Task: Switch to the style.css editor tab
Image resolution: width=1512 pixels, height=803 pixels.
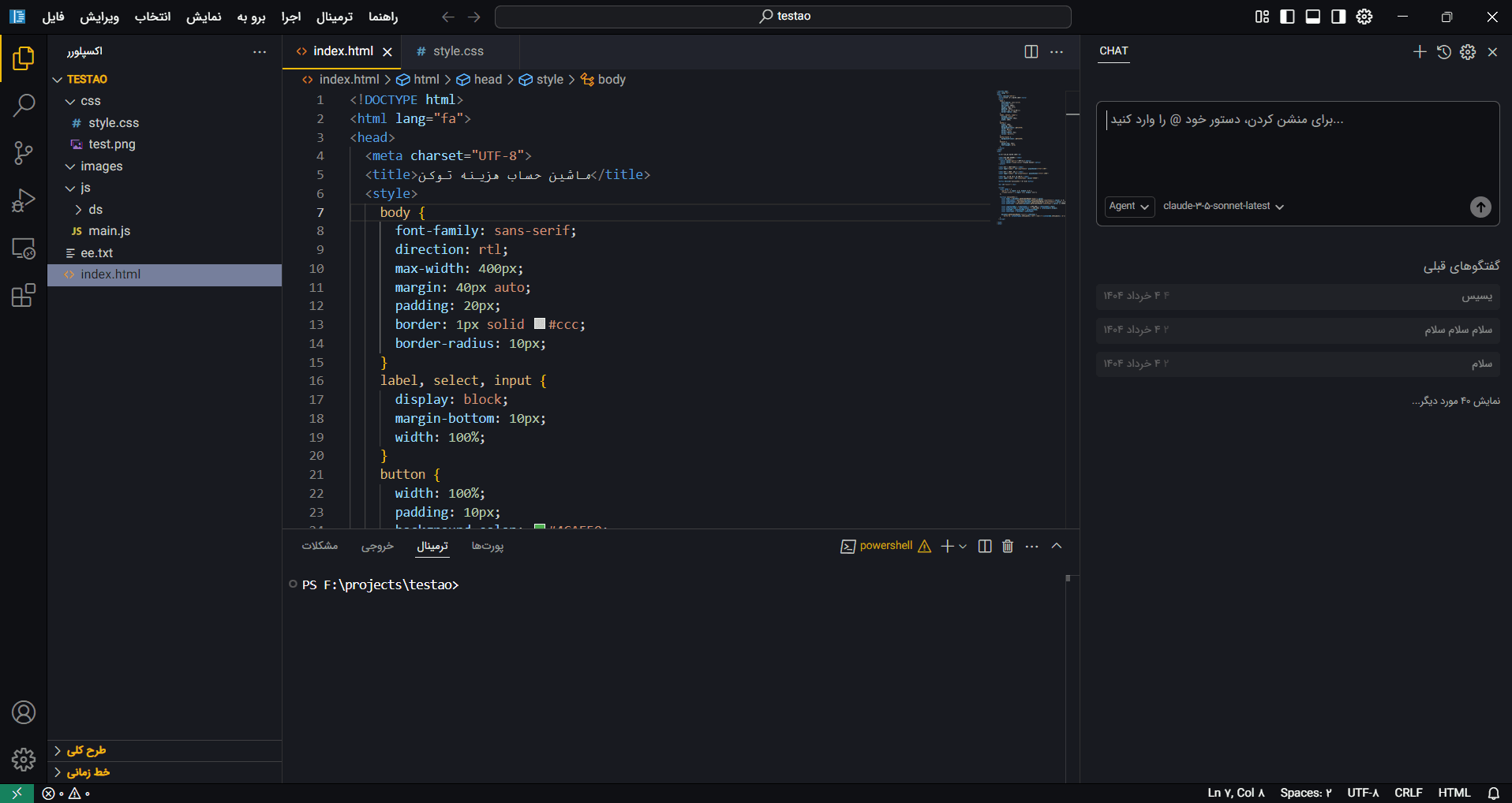Action: tap(458, 51)
